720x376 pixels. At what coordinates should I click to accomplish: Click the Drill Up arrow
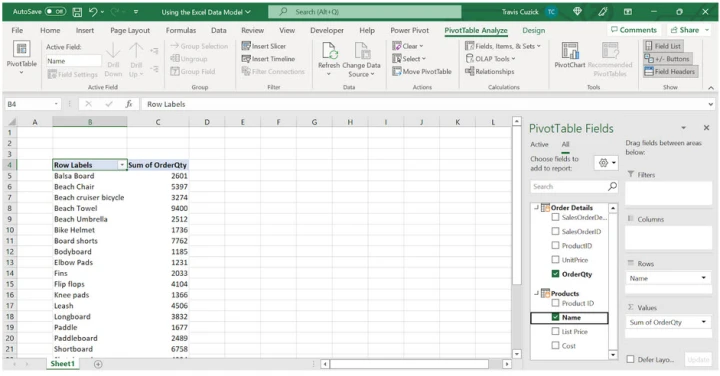[x=136, y=60]
